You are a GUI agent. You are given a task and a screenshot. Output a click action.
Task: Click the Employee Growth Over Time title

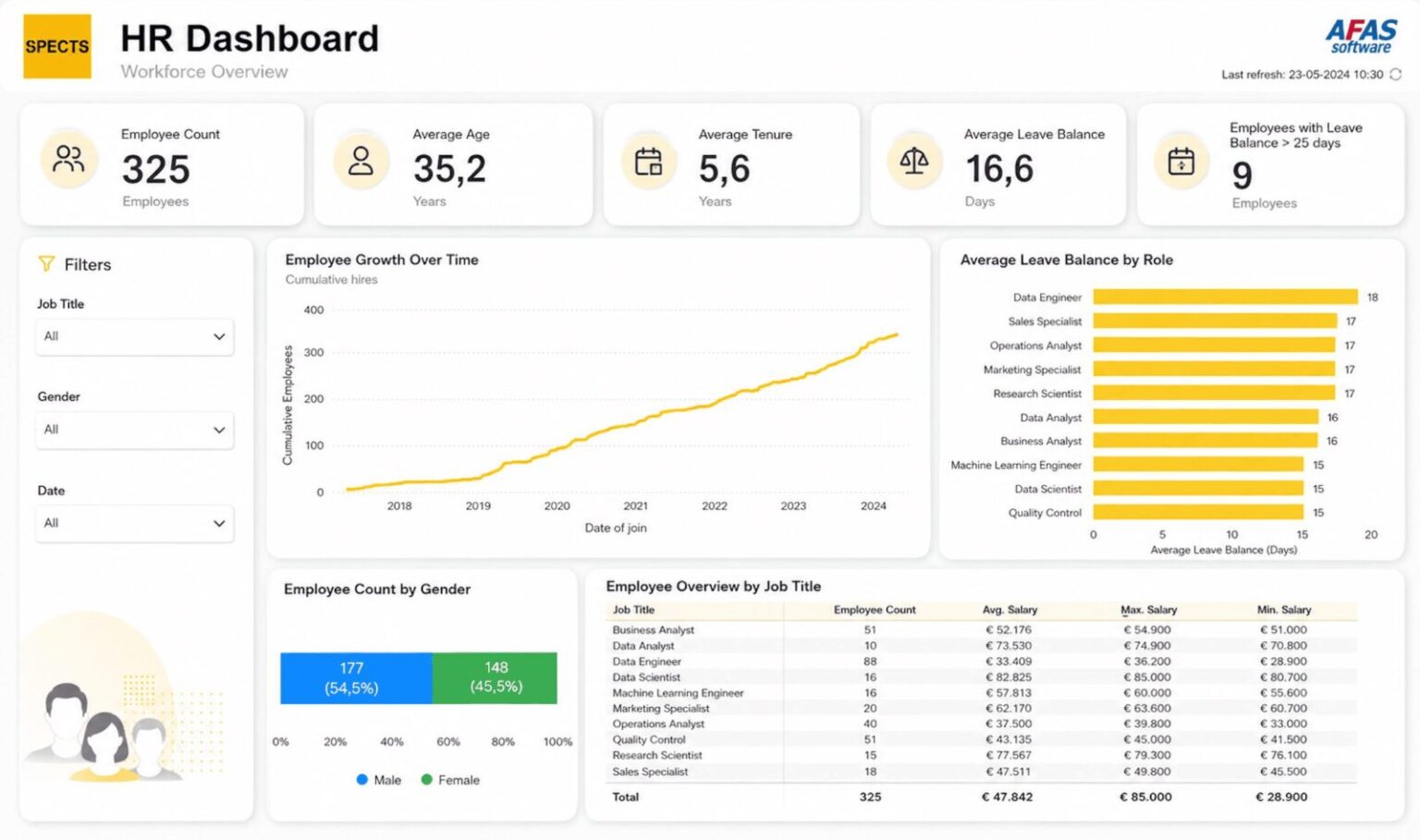382,260
